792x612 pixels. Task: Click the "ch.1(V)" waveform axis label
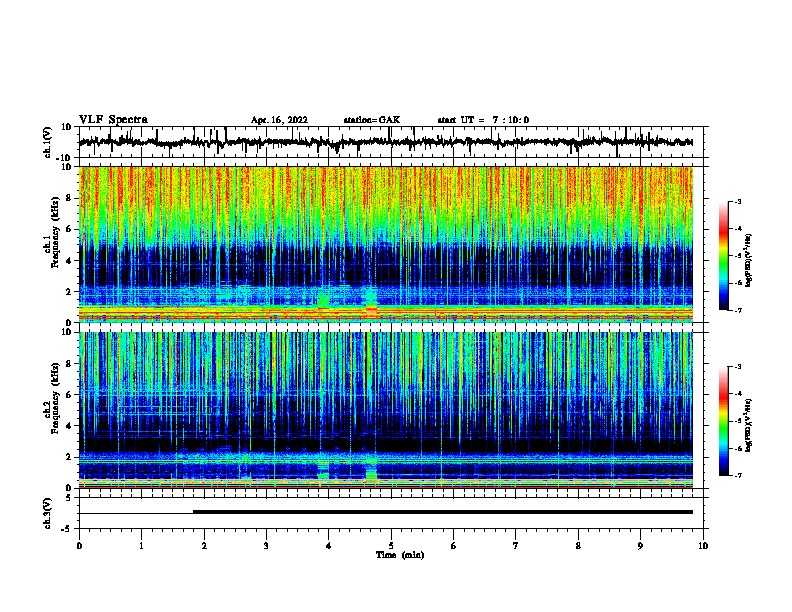pos(48,142)
